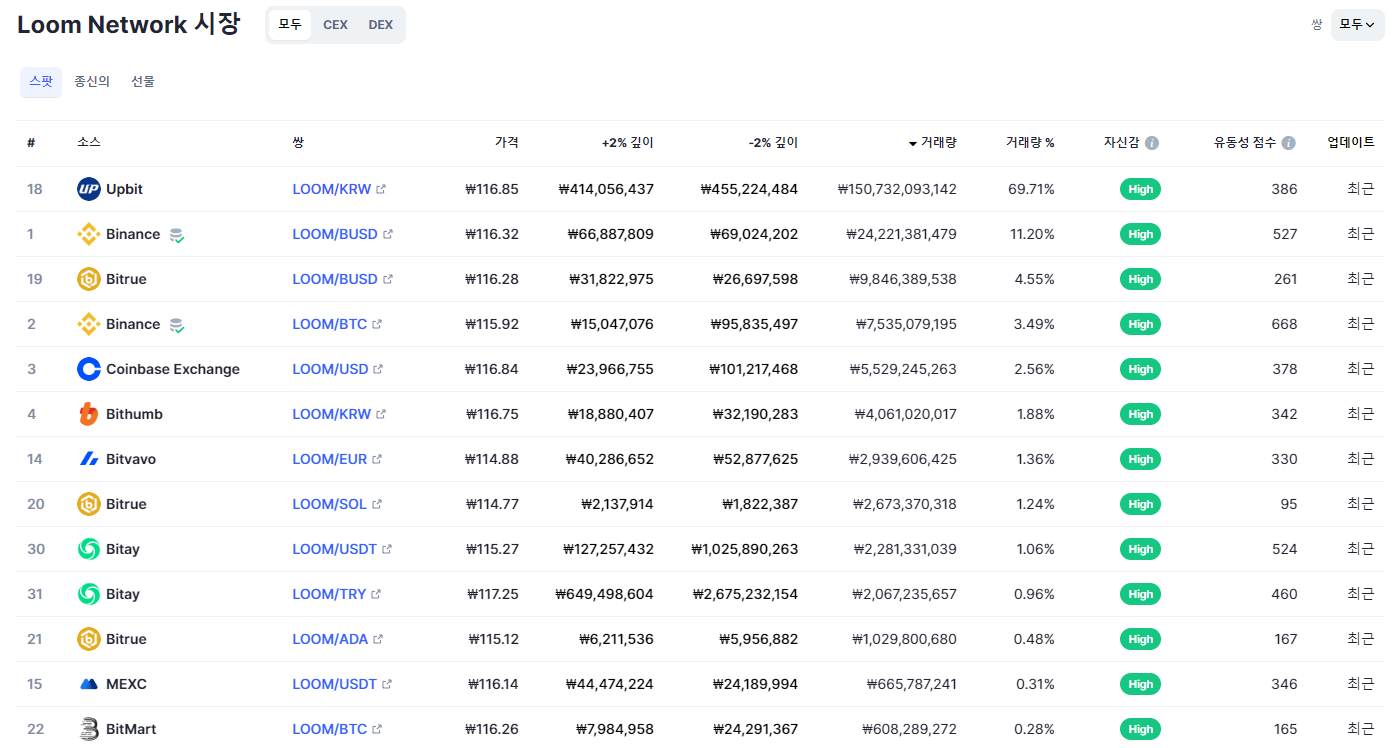This screenshot has height=748, width=1400.
Task: Sort by -2% 깊이 column header
Action: [773, 143]
